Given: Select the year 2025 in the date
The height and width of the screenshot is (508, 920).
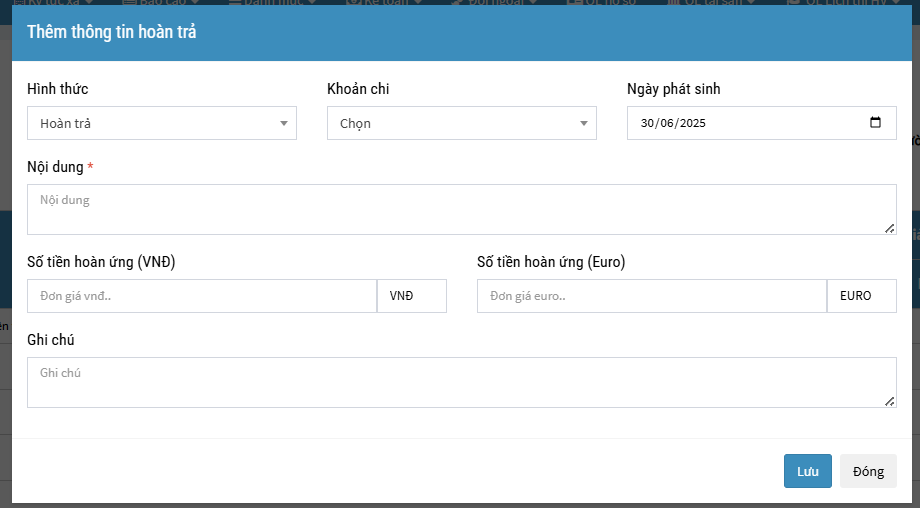Looking at the screenshot, I should 691,124.
